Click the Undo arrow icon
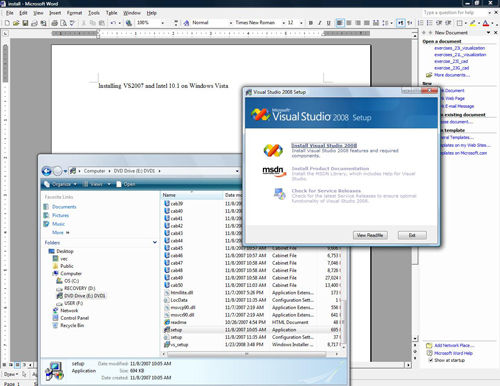 pyautogui.click(x=113, y=23)
